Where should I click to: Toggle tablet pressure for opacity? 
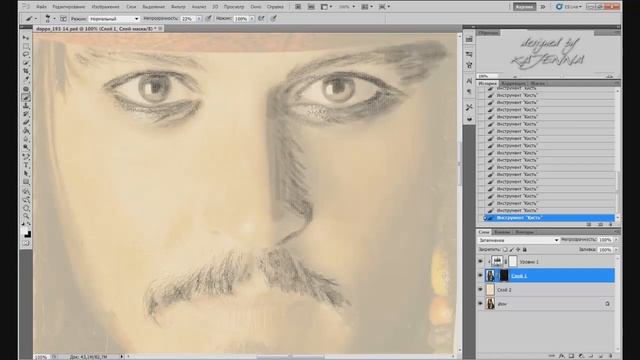[209, 18]
